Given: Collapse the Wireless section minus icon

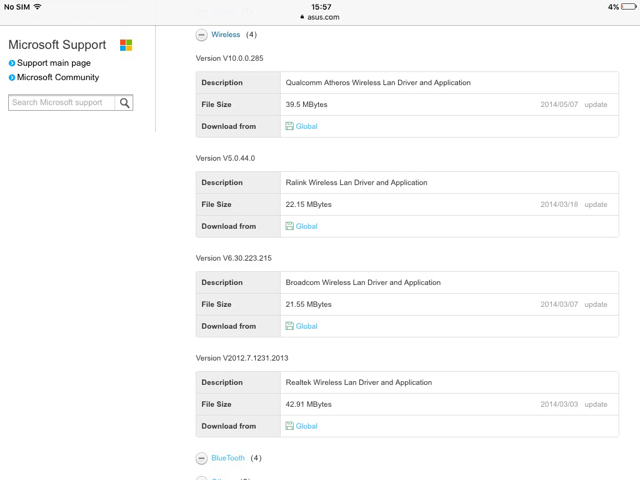Looking at the screenshot, I should (201, 35).
